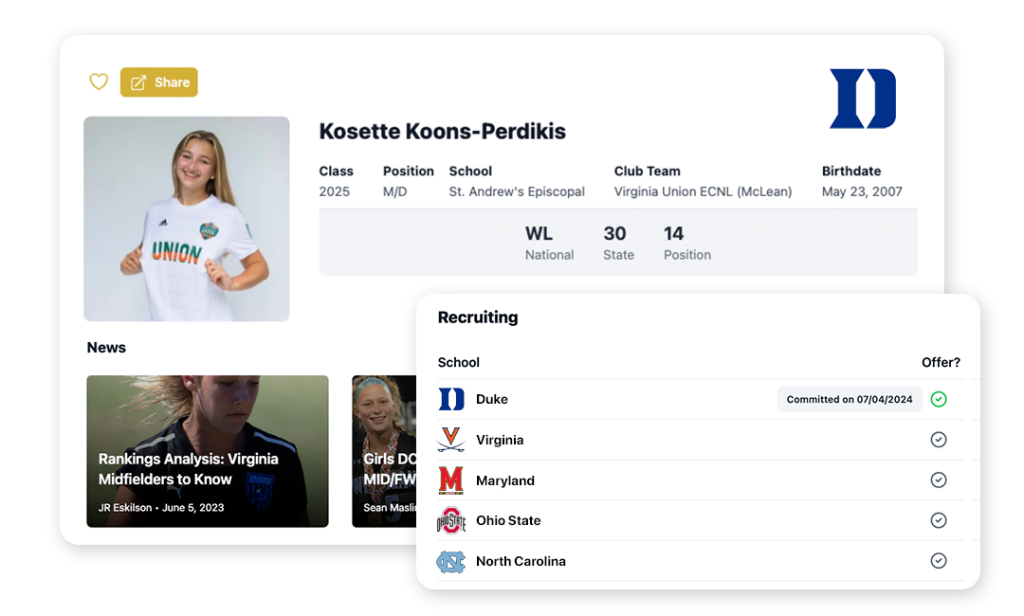The height and width of the screenshot is (616, 1024).
Task: Click the Share button
Action: [159, 82]
